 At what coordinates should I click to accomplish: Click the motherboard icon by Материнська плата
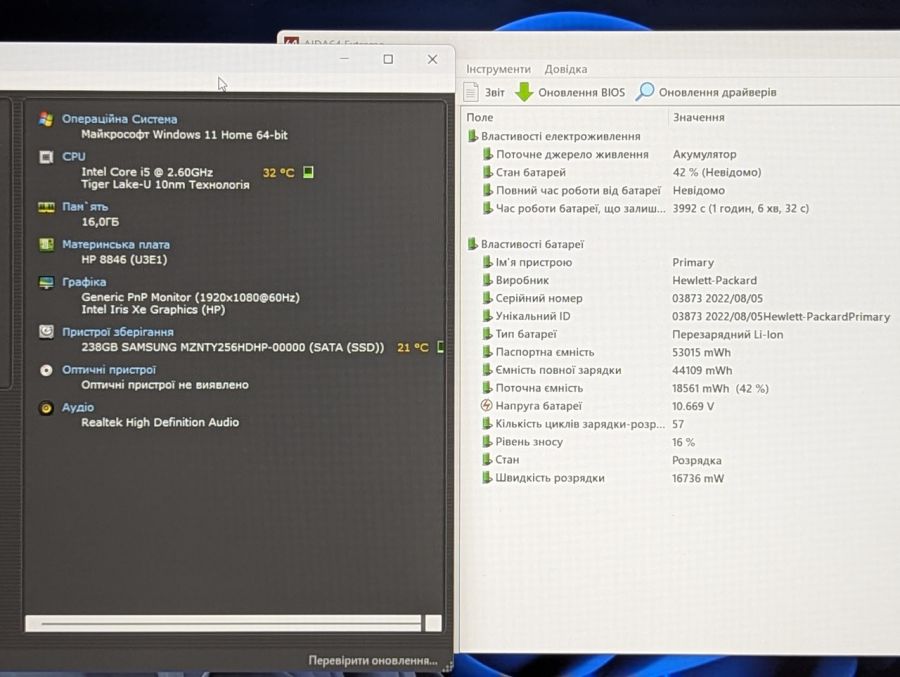46,245
